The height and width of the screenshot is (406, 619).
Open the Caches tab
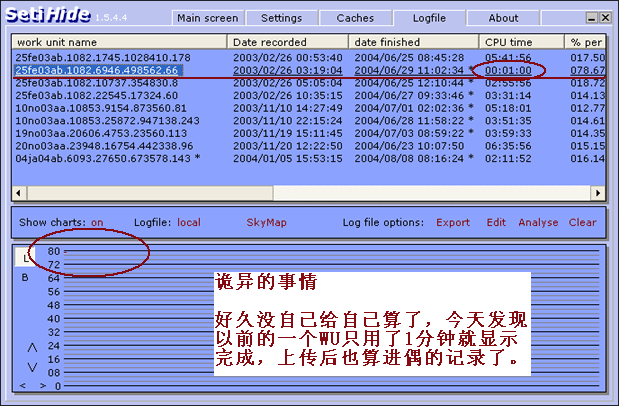click(355, 18)
